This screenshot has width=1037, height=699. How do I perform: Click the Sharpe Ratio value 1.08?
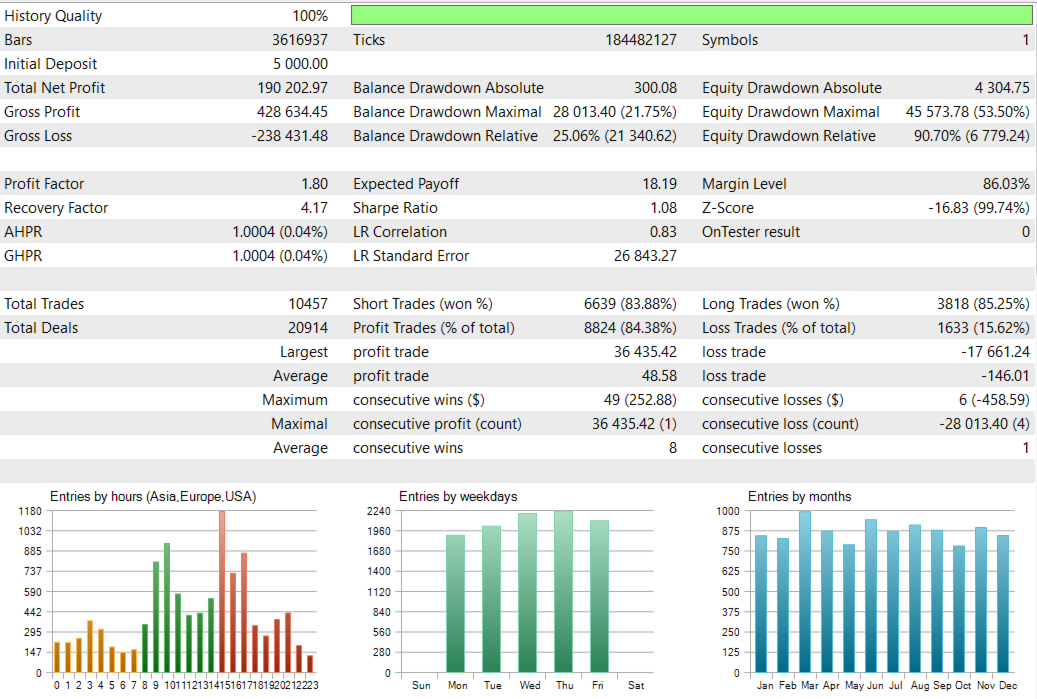(x=663, y=208)
